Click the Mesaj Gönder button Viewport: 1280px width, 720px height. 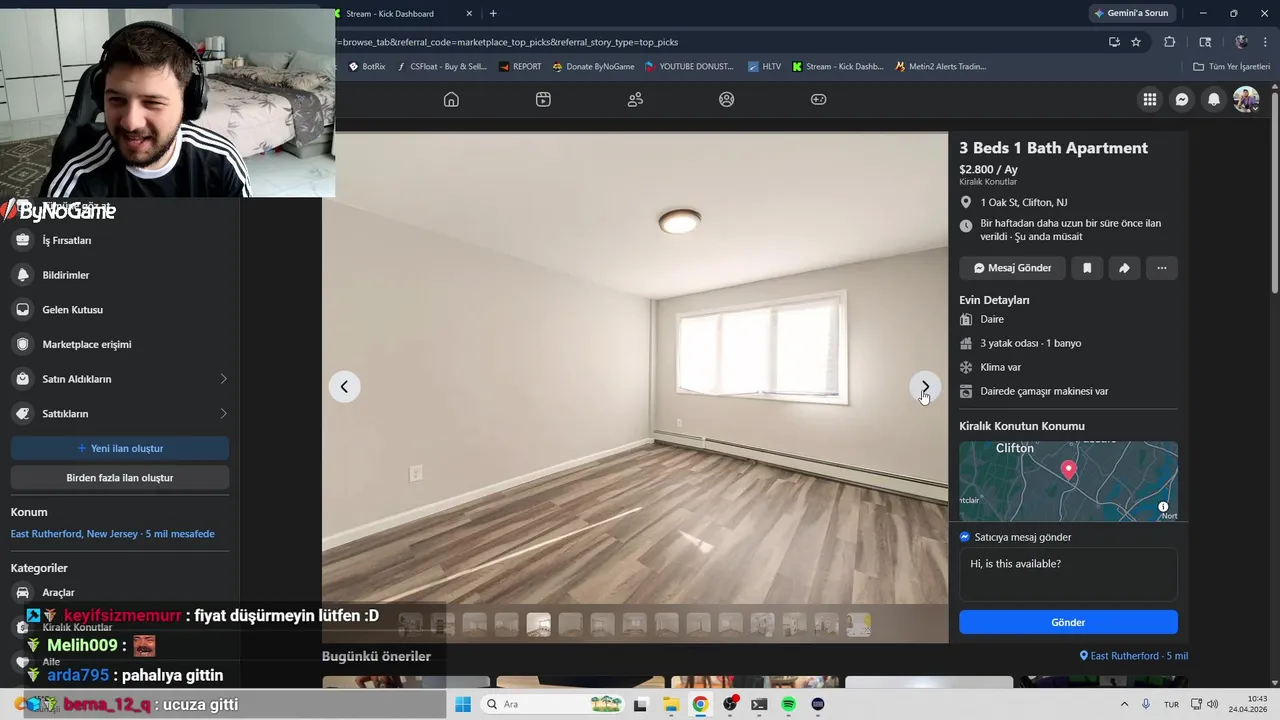(1012, 268)
